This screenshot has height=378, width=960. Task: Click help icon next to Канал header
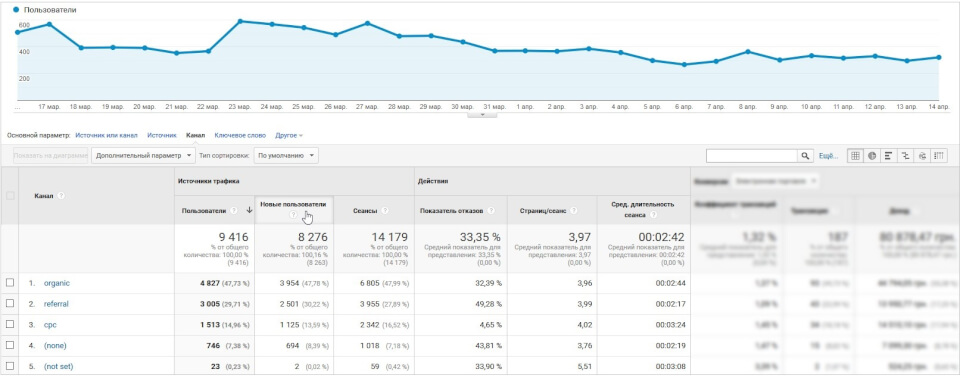point(61,196)
